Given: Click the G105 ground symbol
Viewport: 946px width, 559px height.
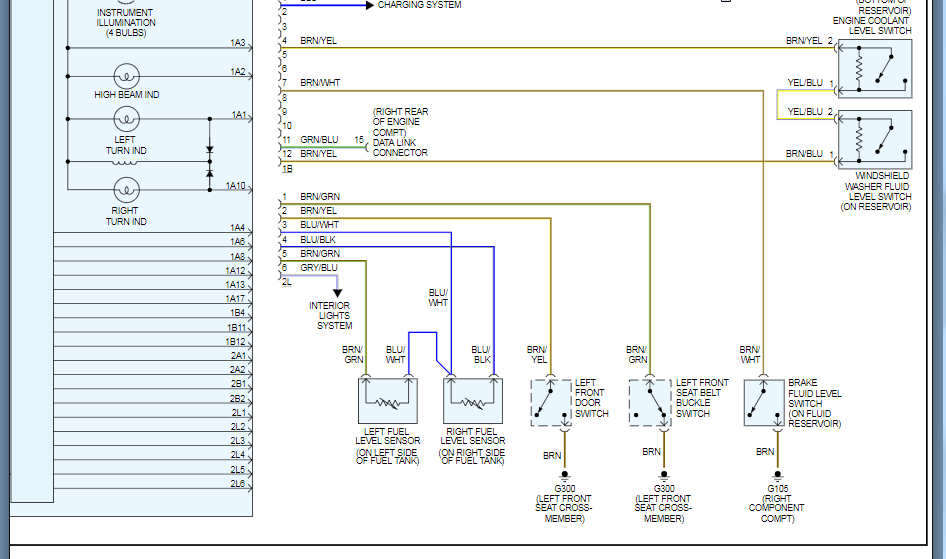Looking at the screenshot, I should pyautogui.click(x=778, y=477).
